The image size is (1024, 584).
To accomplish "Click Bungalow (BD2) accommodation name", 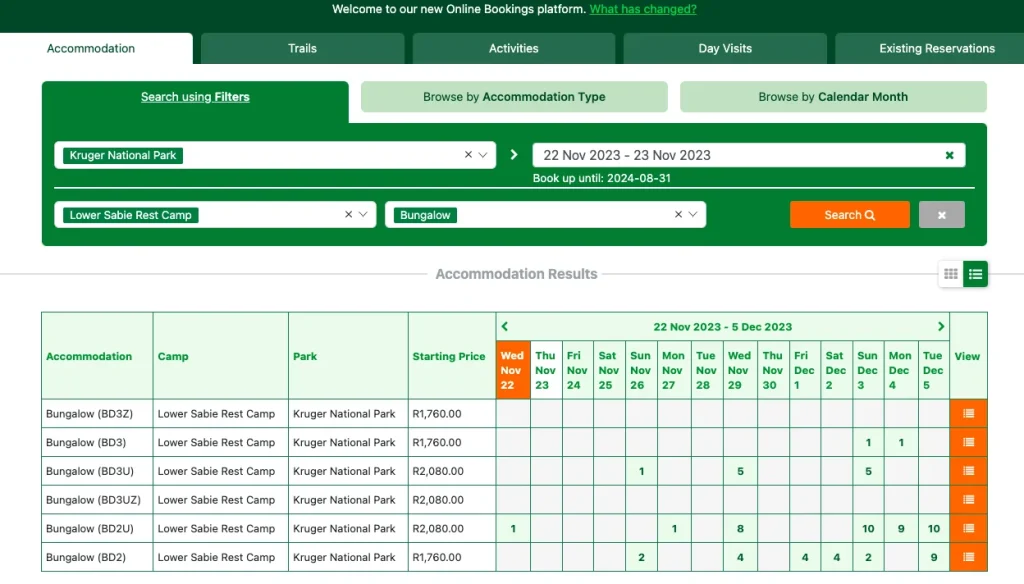I will tap(86, 557).
